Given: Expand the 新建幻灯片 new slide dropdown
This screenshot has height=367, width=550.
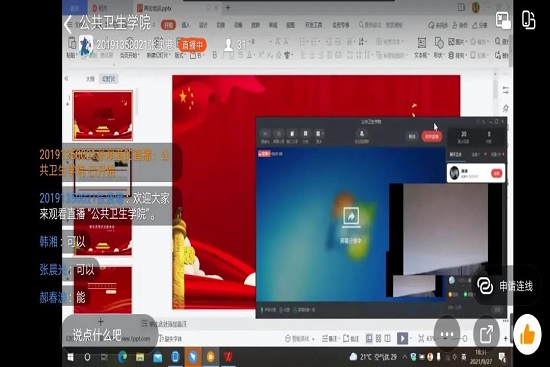Looking at the screenshot, I should coord(159,55).
